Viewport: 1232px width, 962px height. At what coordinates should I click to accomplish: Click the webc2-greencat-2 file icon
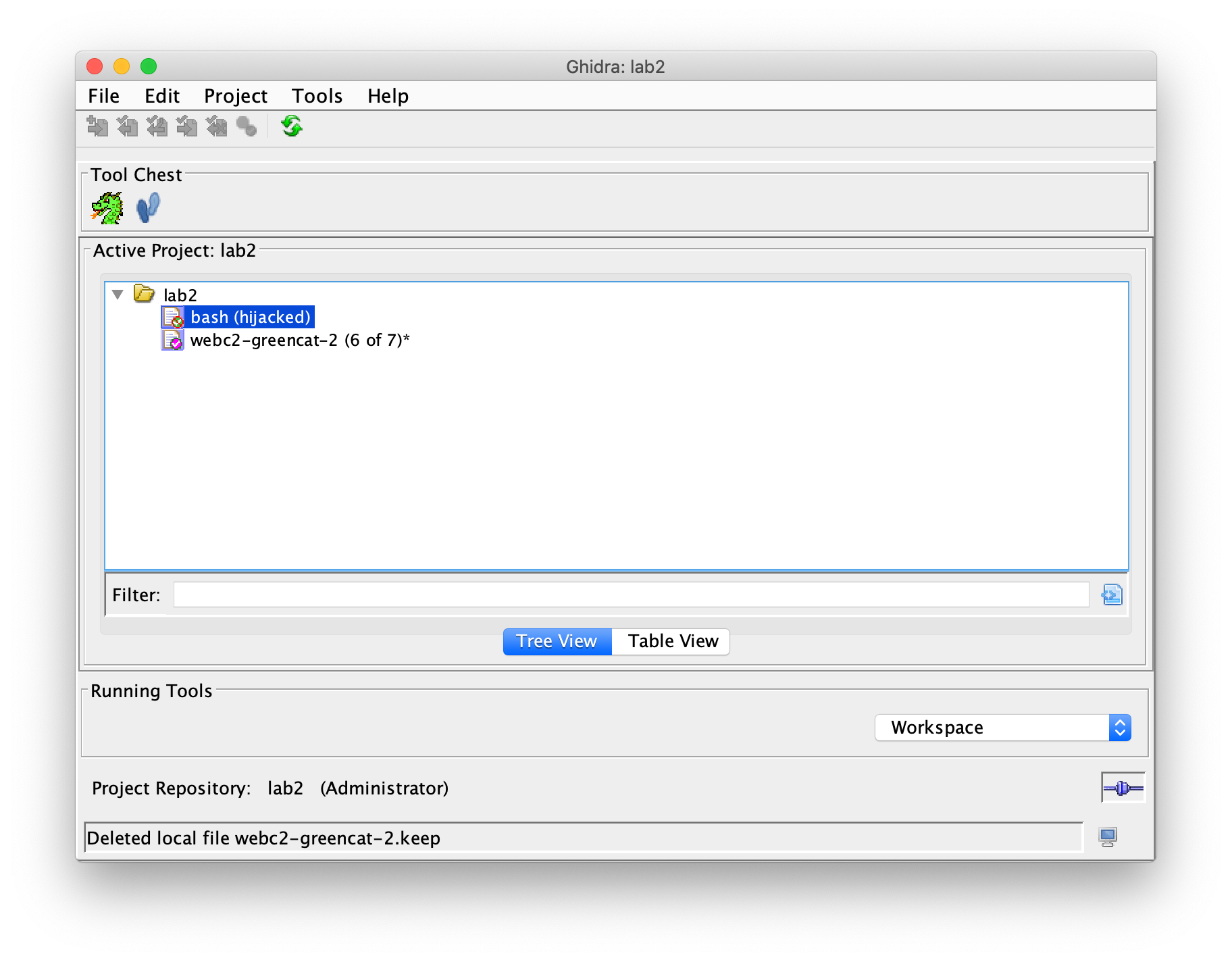point(173,340)
